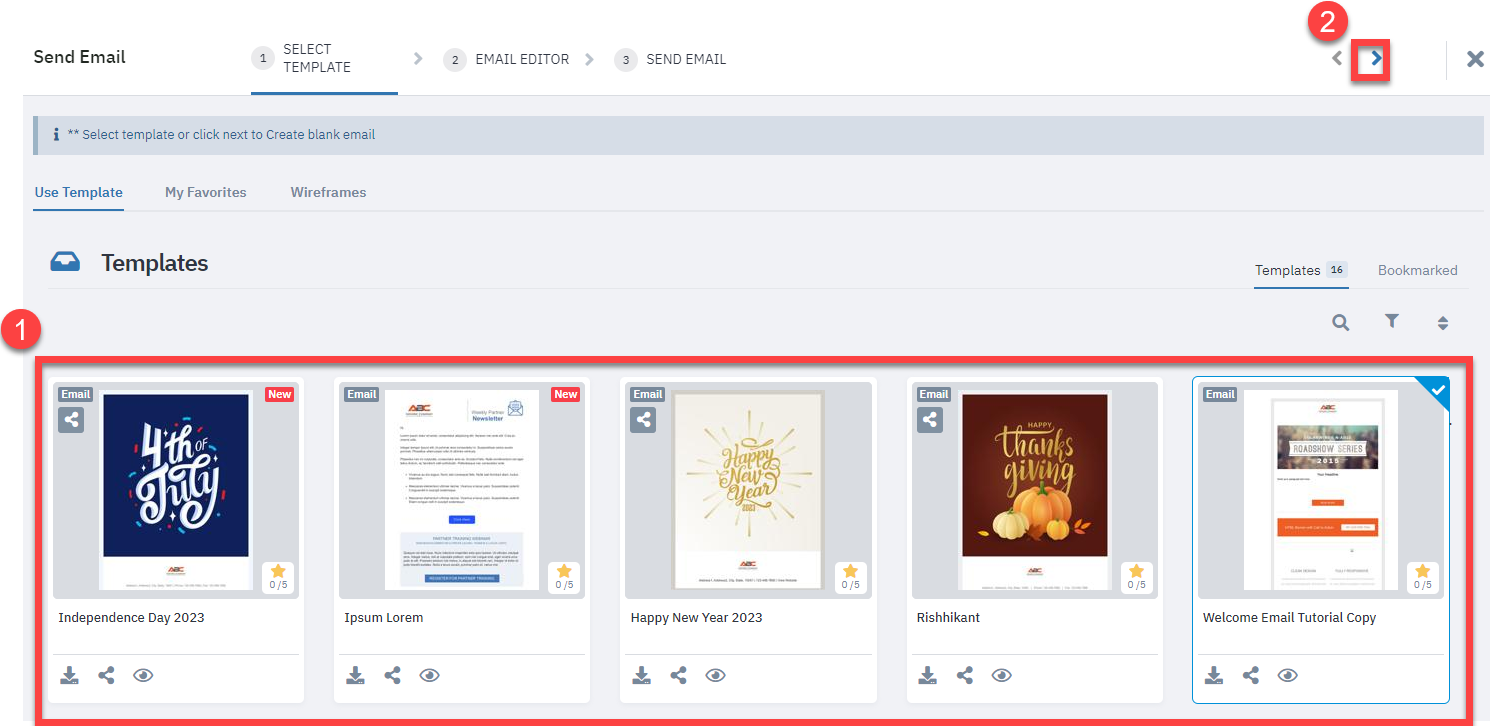Click the info icon in the hint banner

click(x=56, y=134)
